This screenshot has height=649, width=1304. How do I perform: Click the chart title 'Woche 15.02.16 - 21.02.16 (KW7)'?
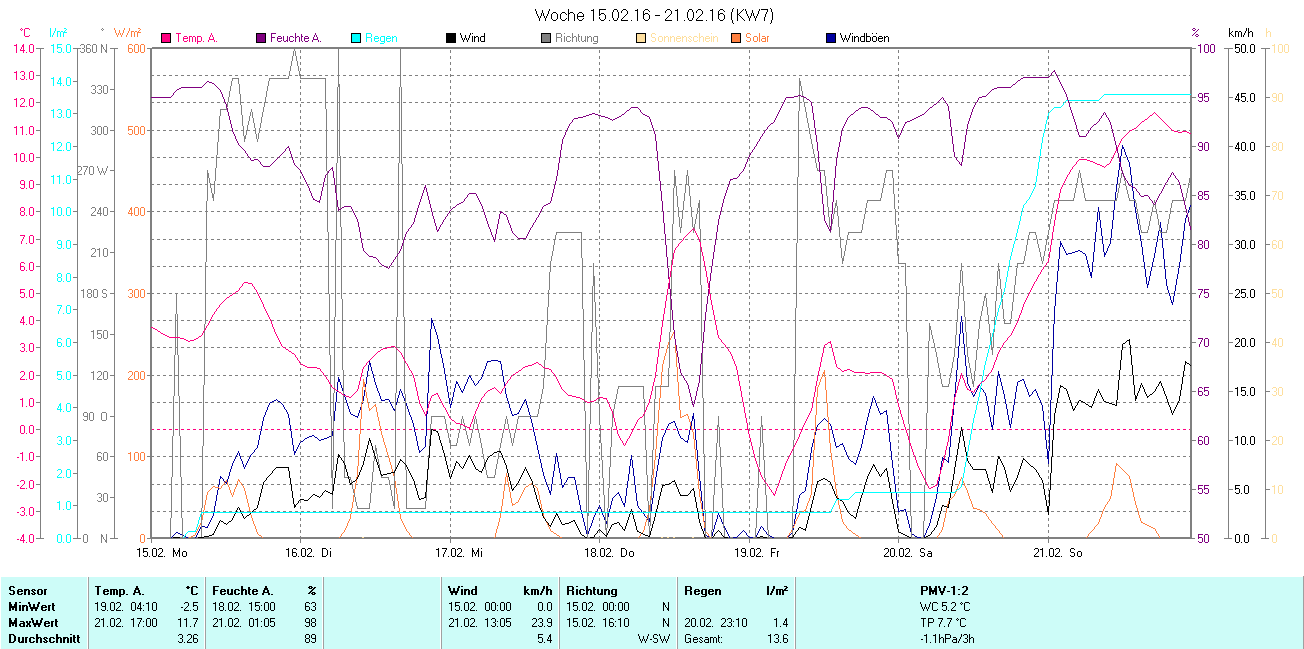(x=654, y=15)
